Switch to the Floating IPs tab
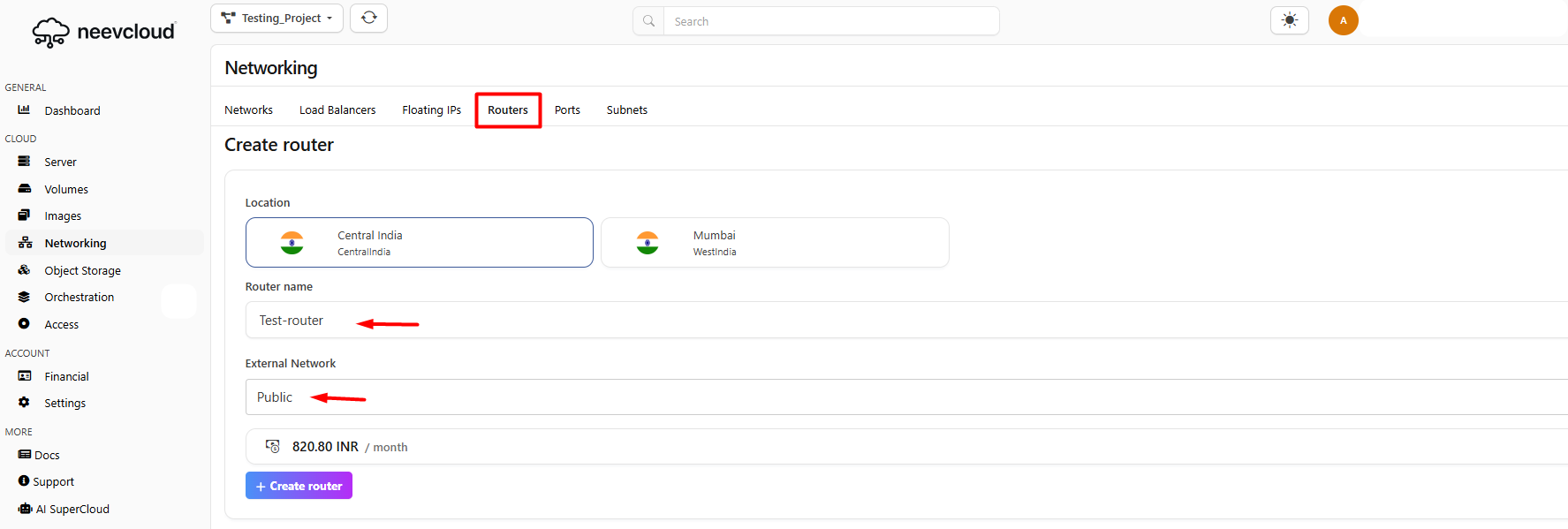The width and height of the screenshot is (1568, 529). point(431,110)
